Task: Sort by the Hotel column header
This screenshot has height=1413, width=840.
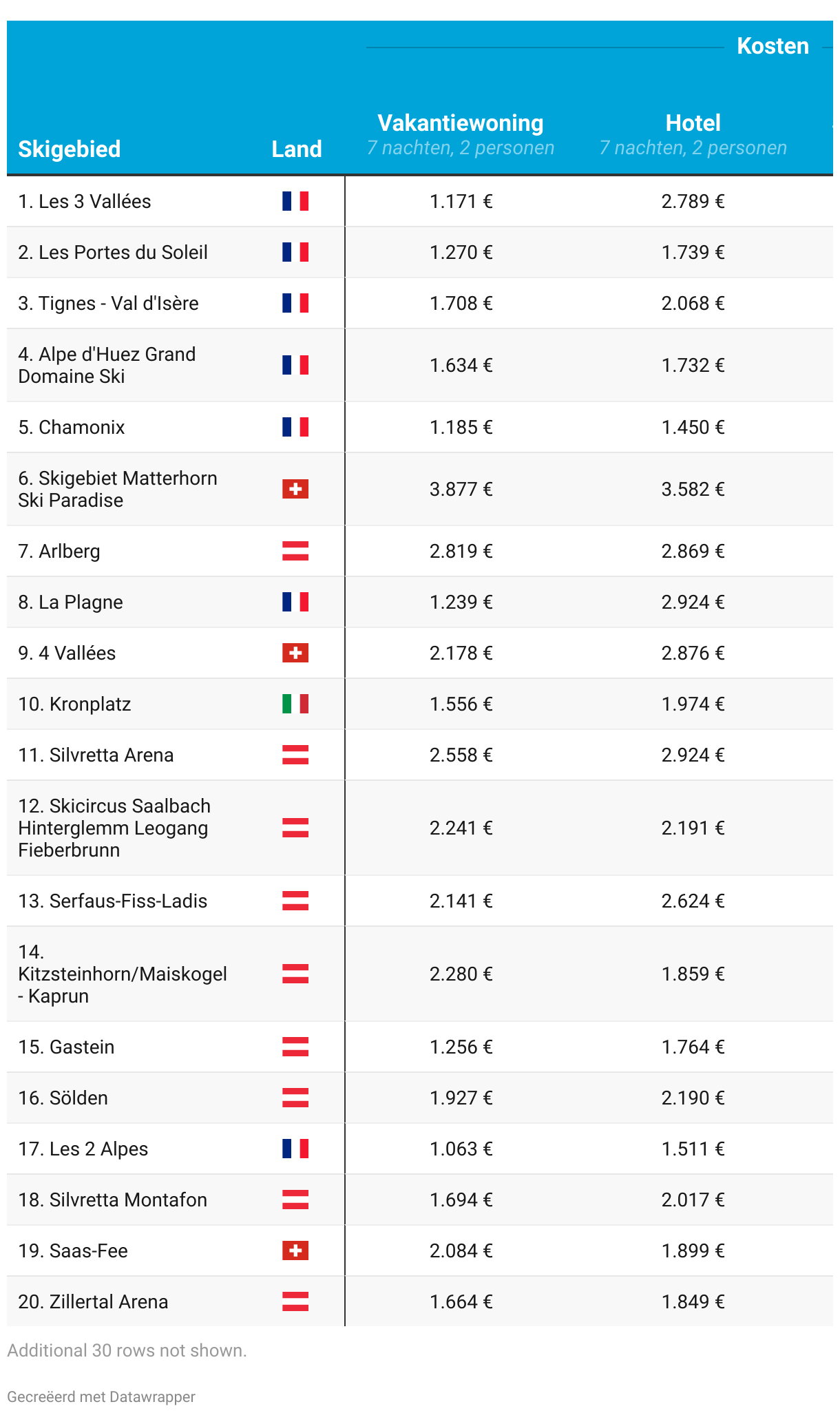Action: click(x=693, y=123)
